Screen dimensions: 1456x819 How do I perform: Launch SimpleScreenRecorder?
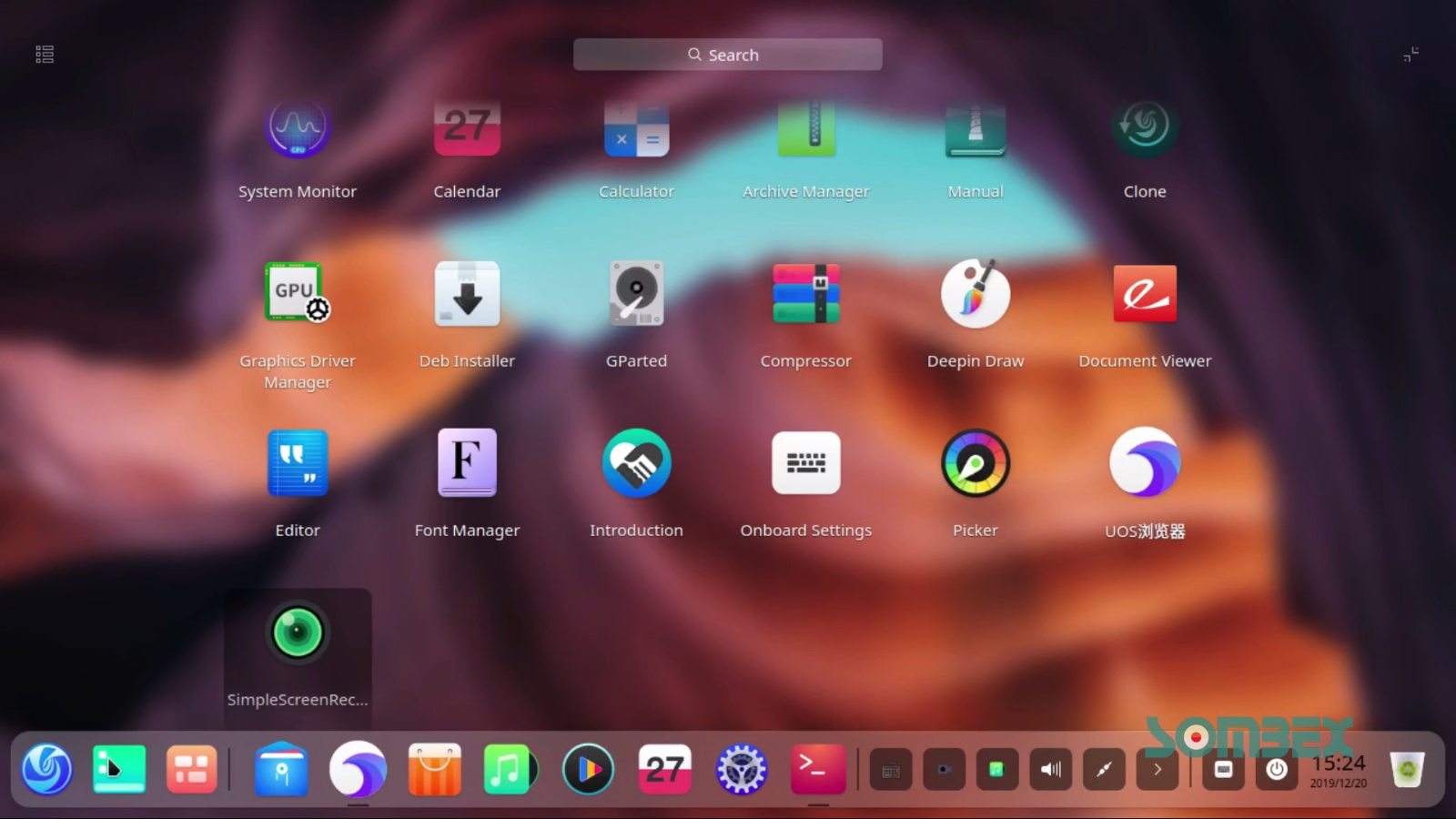click(297, 634)
